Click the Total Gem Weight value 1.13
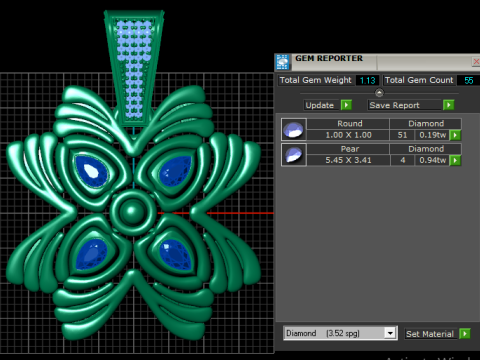The width and height of the screenshot is (480, 360). [x=367, y=80]
